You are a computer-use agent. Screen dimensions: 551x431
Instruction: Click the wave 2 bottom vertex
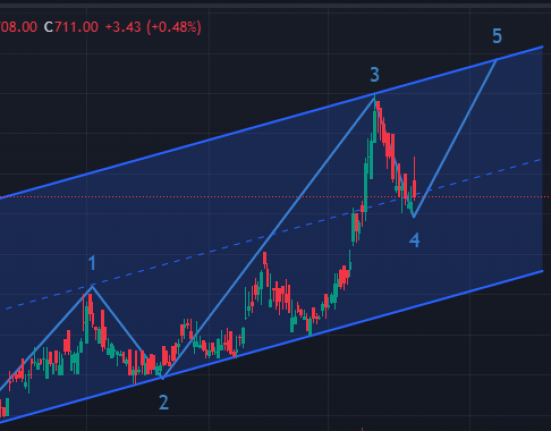[x=162, y=378]
